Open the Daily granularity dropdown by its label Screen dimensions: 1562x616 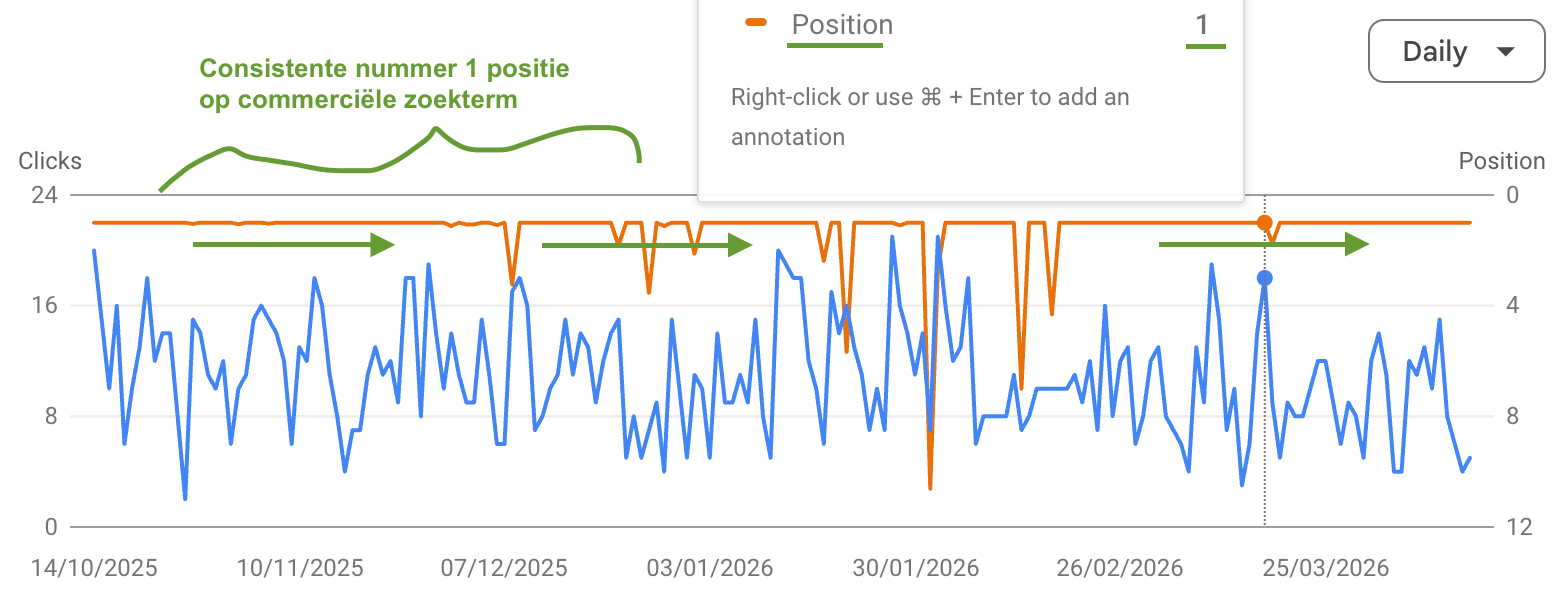coord(1434,52)
